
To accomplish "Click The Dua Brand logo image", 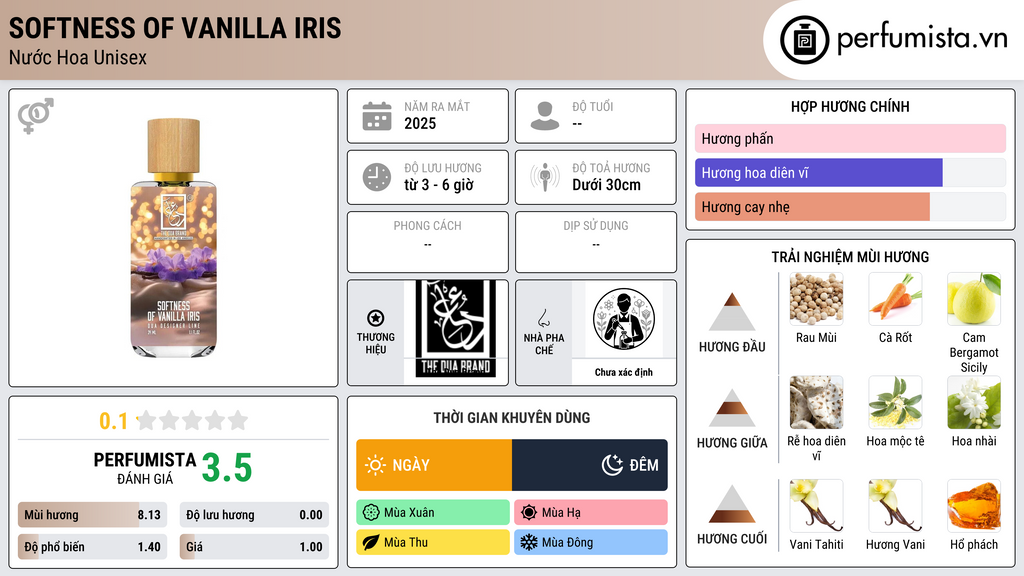I will [456, 329].
